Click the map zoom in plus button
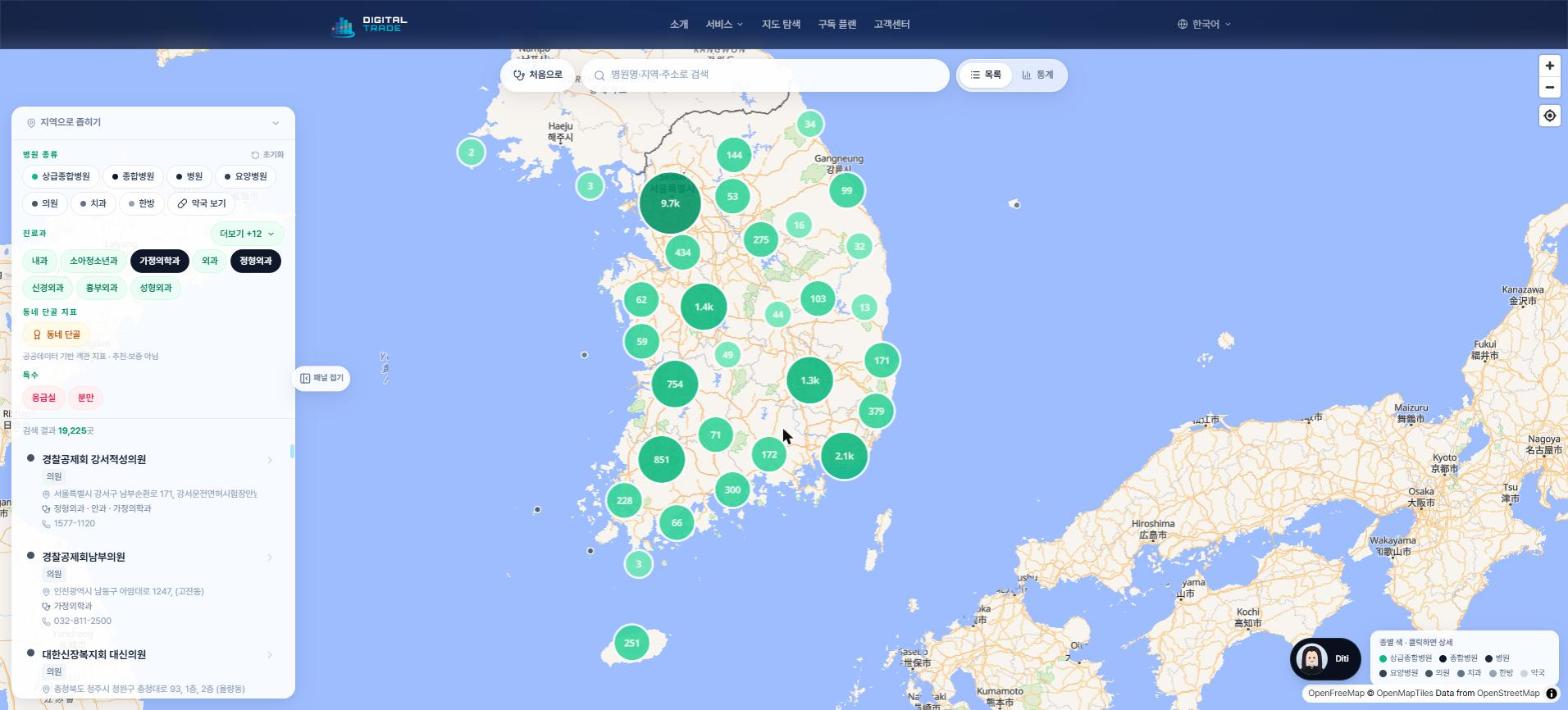The width and height of the screenshot is (1568, 710). 1549,66
